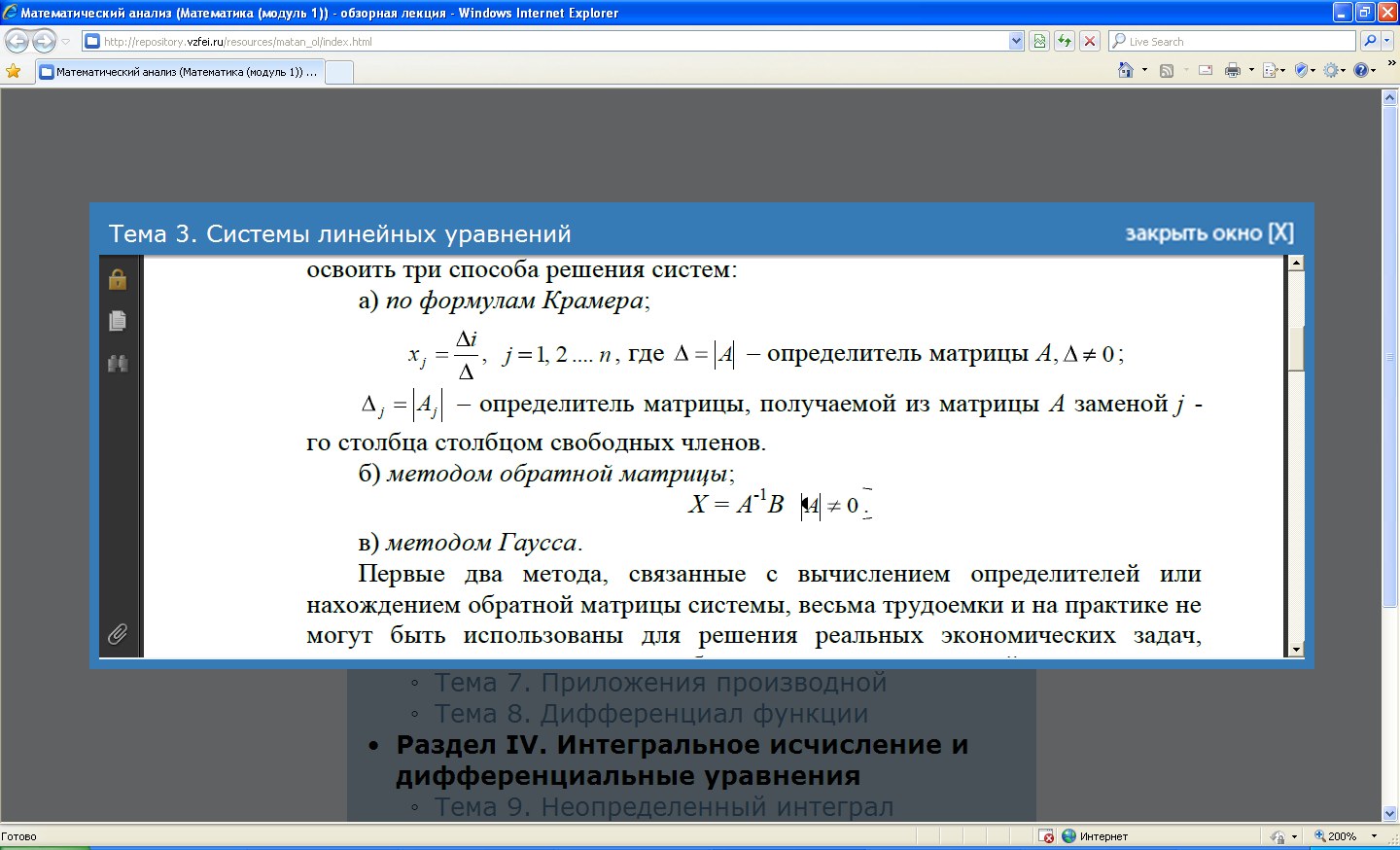Click the browser page scrollbar up arrow
This screenshot has height=850, width=1400.
(x=1389, y=96)
